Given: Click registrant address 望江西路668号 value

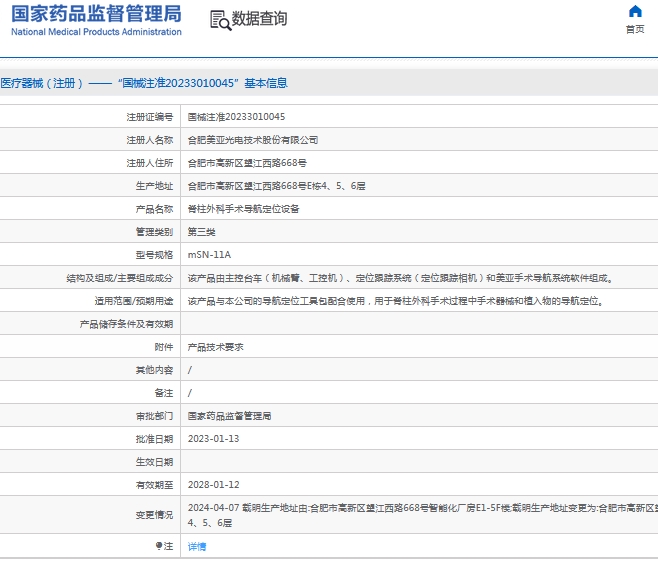Looking at the screenshot, I should (x=247, y=163).
